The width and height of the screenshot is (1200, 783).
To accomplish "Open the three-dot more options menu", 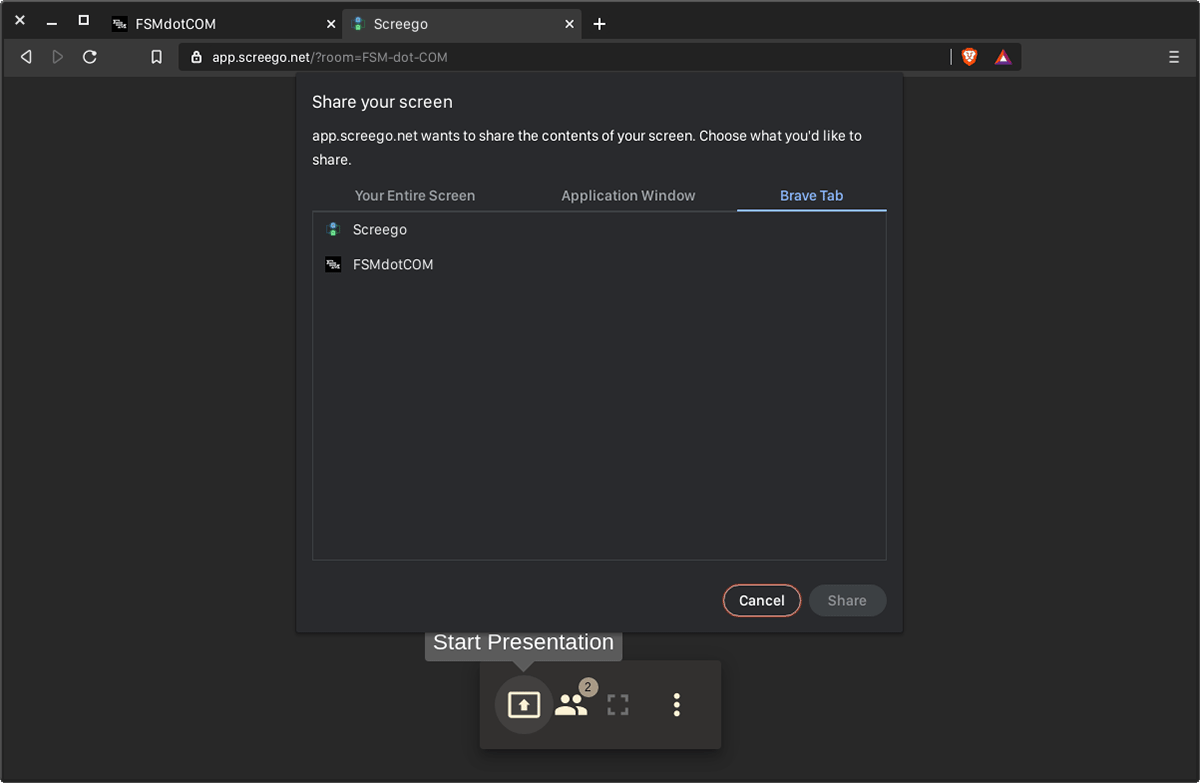I will tap(677, 705).
